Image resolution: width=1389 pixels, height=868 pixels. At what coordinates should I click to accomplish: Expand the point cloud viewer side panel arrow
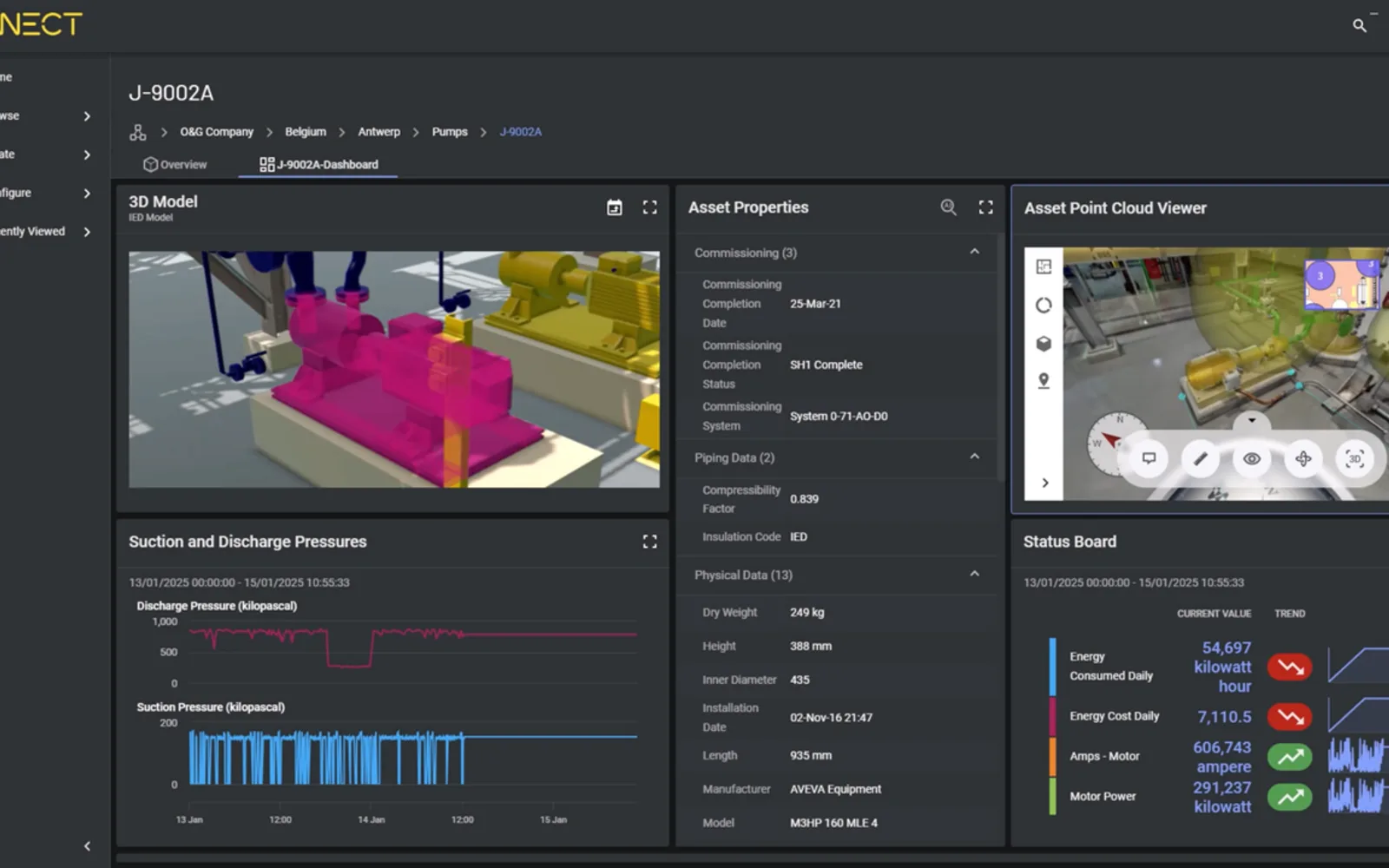[x=1045, y=483]
